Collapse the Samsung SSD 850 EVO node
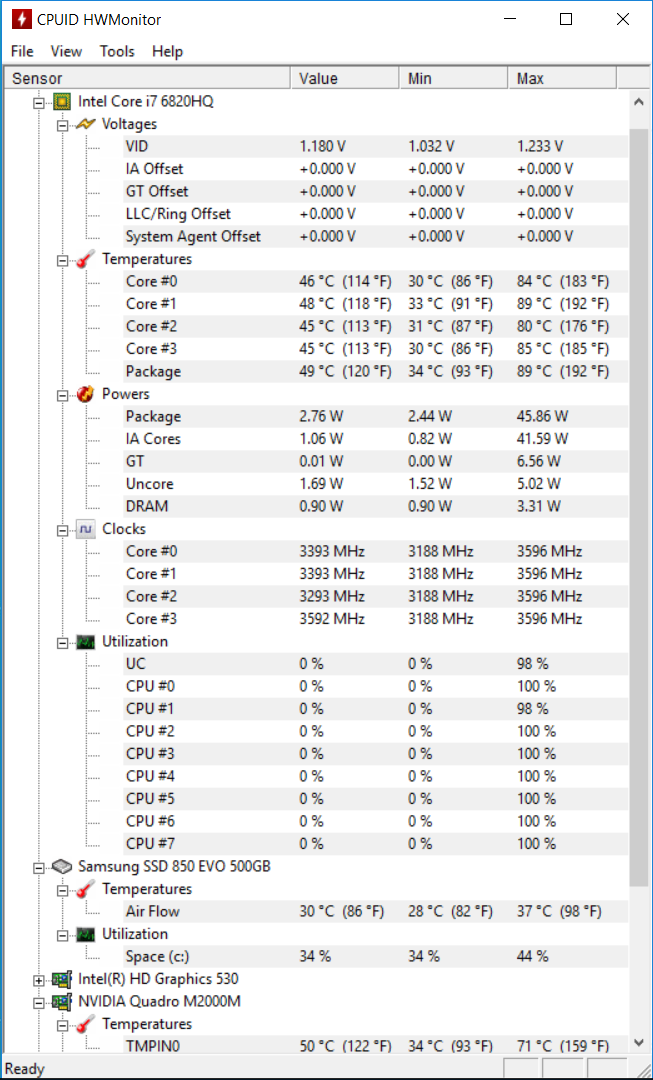 (x=39, y=867)
